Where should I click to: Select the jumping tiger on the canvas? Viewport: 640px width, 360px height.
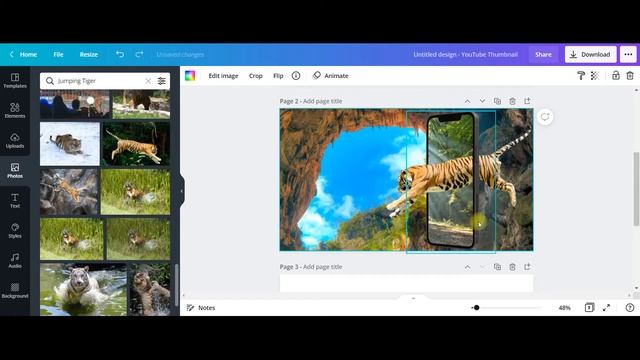click(x=457, y=176)
